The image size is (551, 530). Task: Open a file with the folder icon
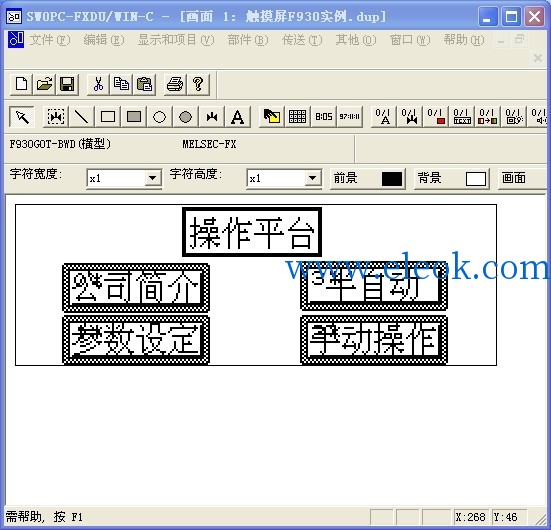click(44, 85)
